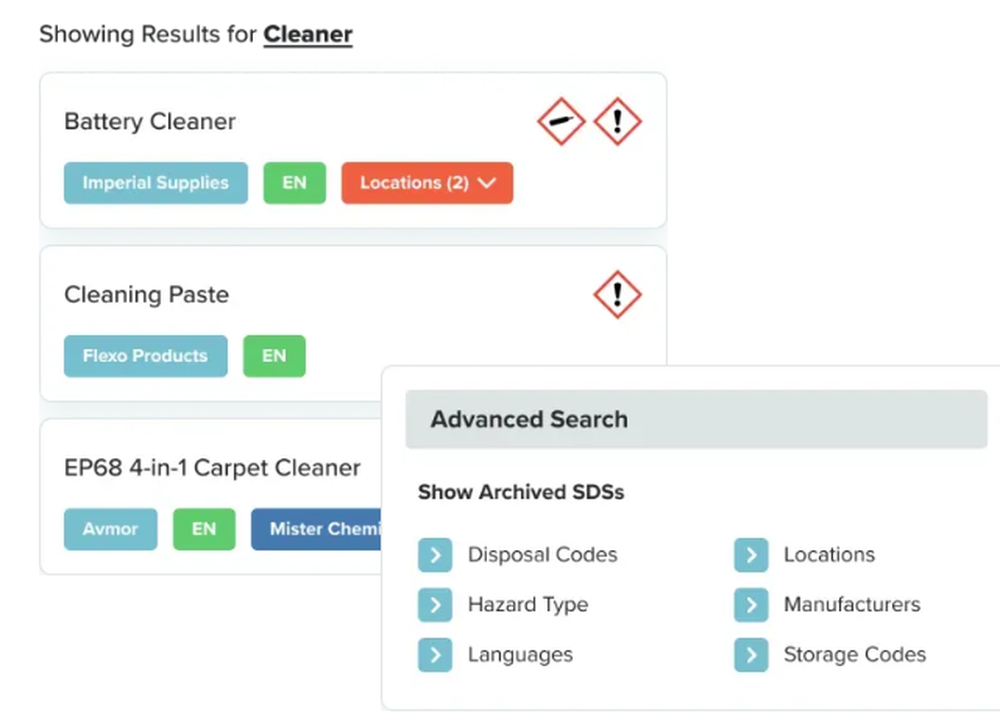The width and height of the screenshot is (1000, 714).
Task: Click the Disposal Codes chevron icon
Action: pos(435,554)
